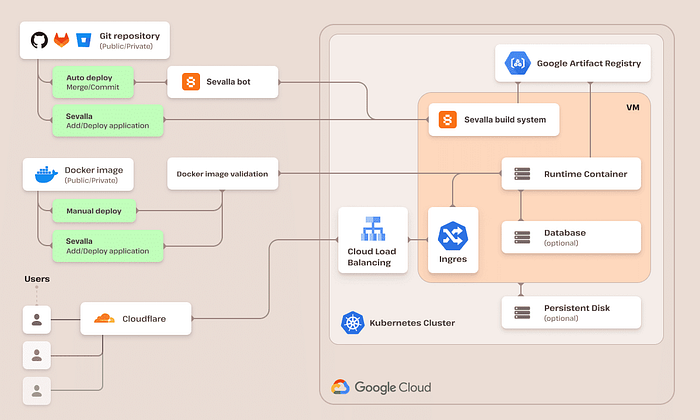The image size is (700, 420).
Task: Click the (optional) text under Persistent Disk
Action: (561, 319)
